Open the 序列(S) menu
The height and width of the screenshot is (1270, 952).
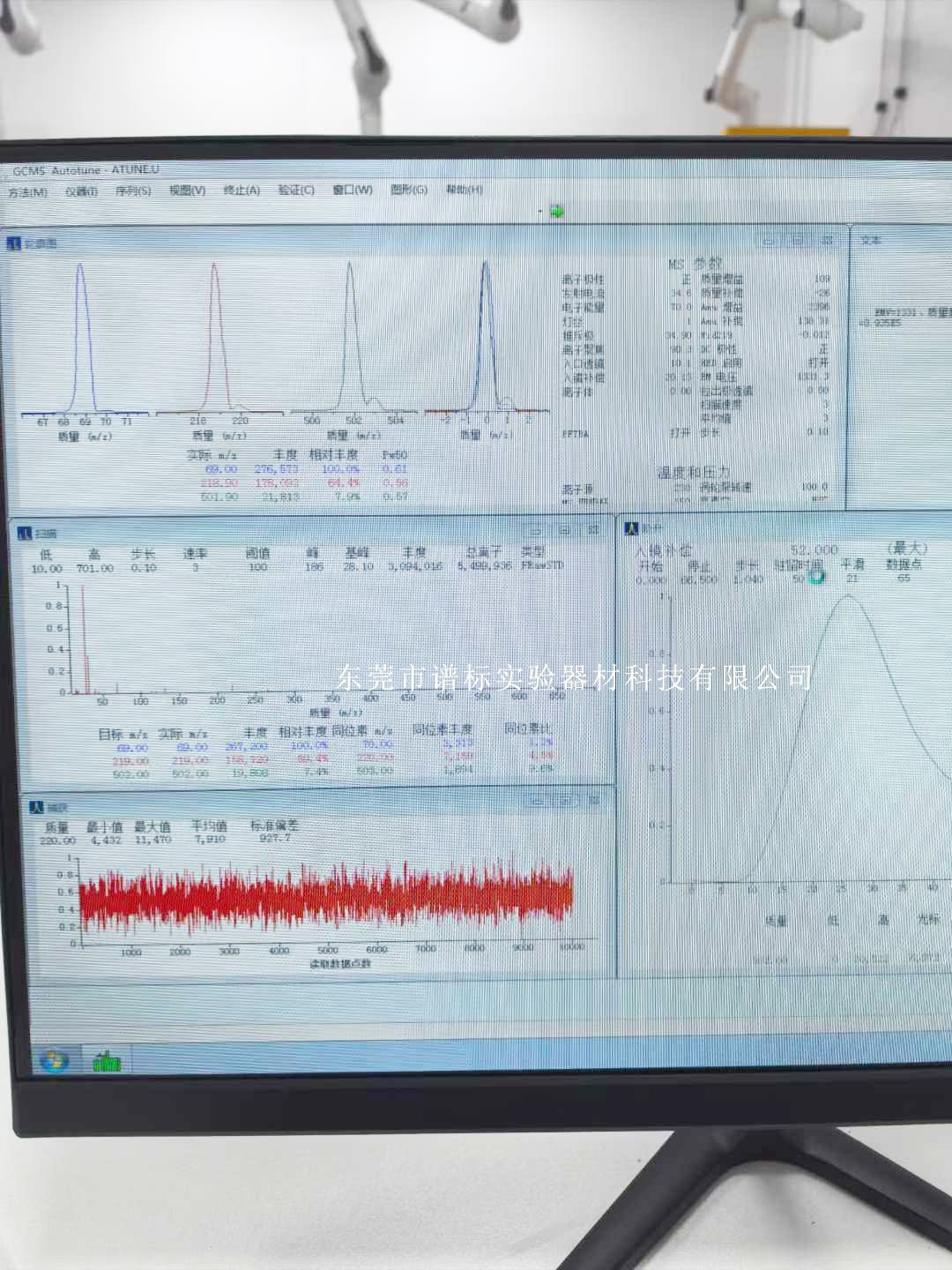(132, 190)
